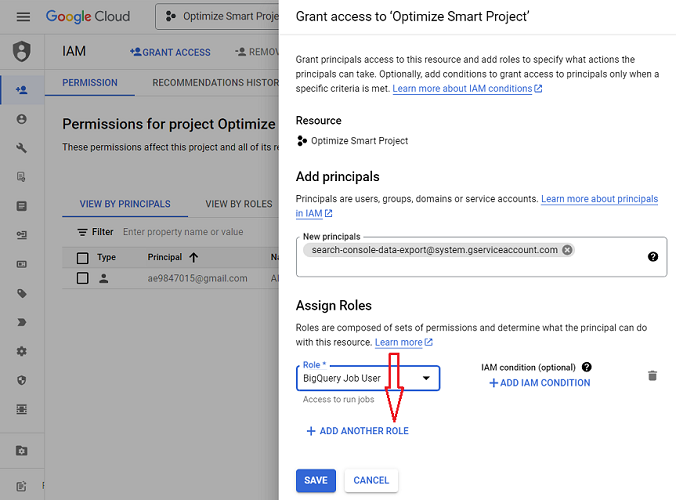This screenshot has height=500, width=676.
Task: Click the CANCEL button
Action: coord(371,480)
